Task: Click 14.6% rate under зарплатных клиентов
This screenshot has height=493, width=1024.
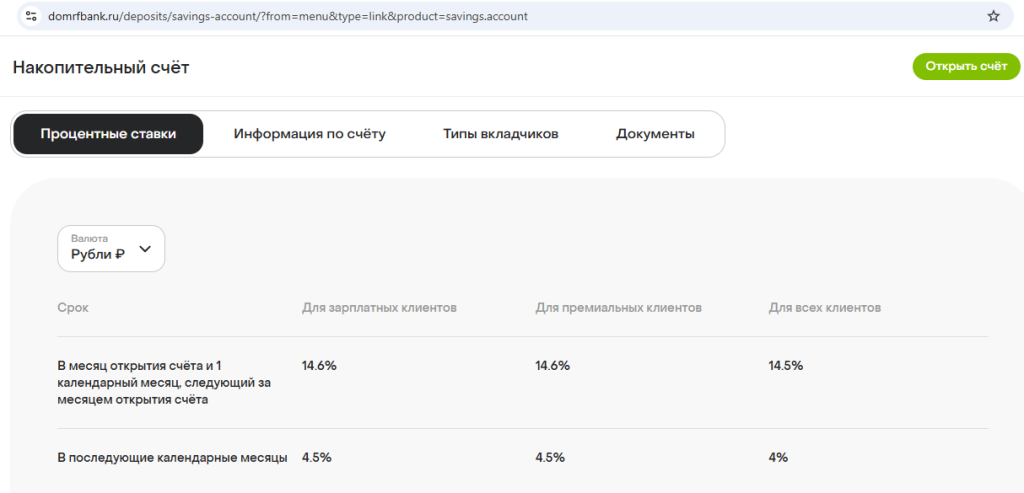Action: pyautogui.click(x=319, y=365)
